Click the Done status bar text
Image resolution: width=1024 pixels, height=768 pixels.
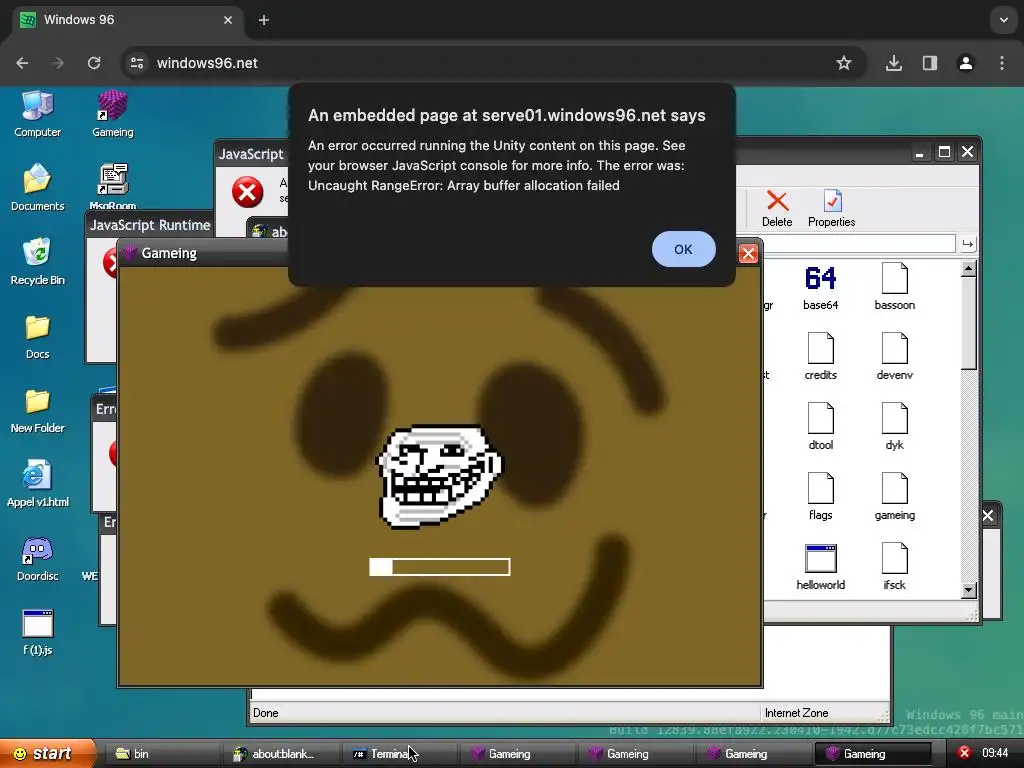[266, 712]
